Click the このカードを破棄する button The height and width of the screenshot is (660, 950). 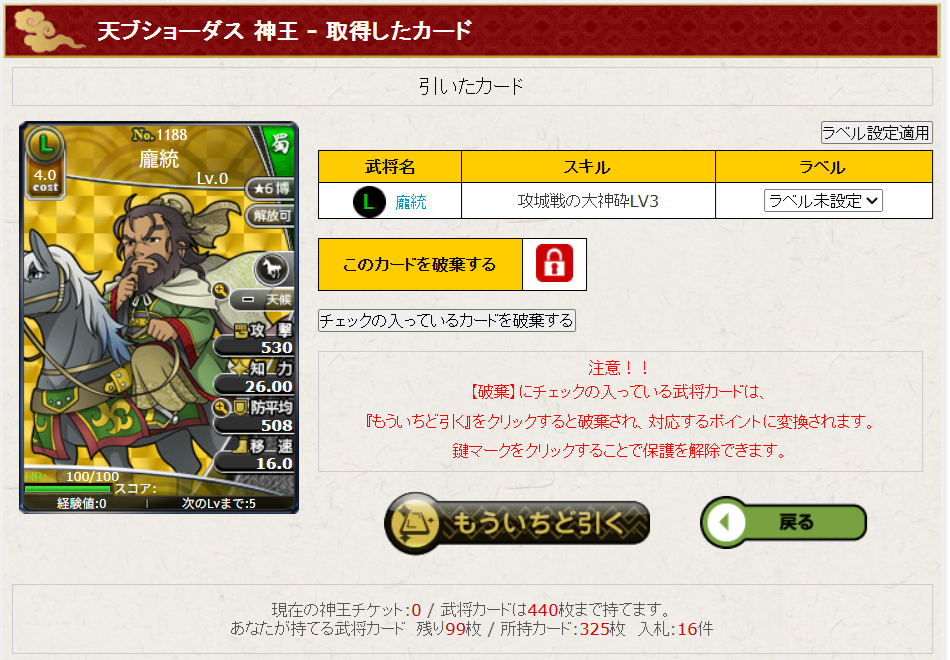(420, 264)
